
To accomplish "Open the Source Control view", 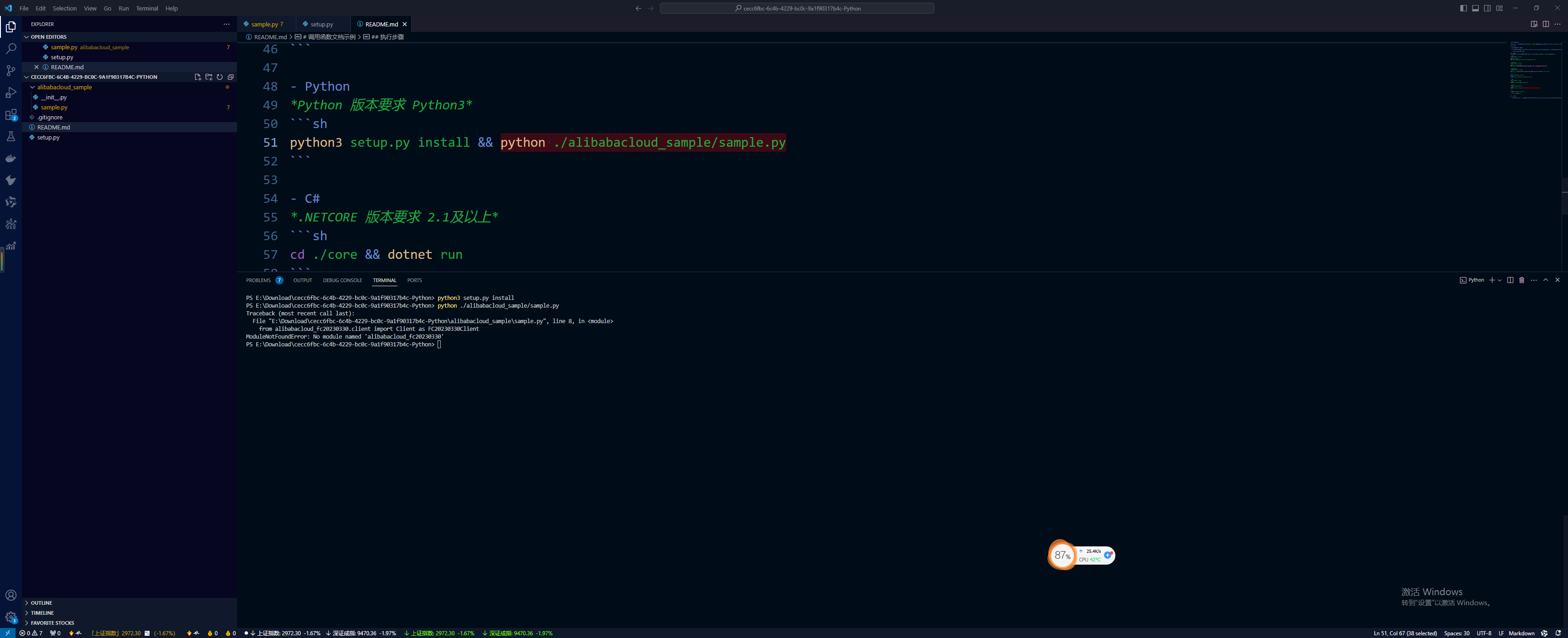I will (10, 71).
